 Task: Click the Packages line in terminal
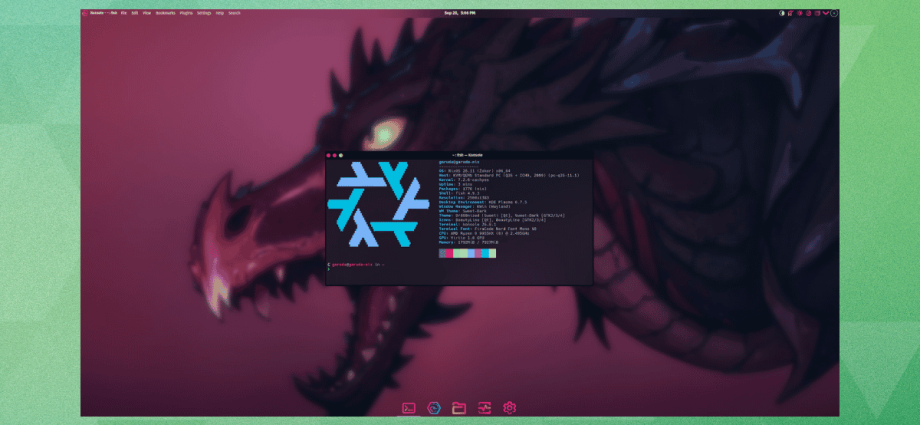click(462, 189)
